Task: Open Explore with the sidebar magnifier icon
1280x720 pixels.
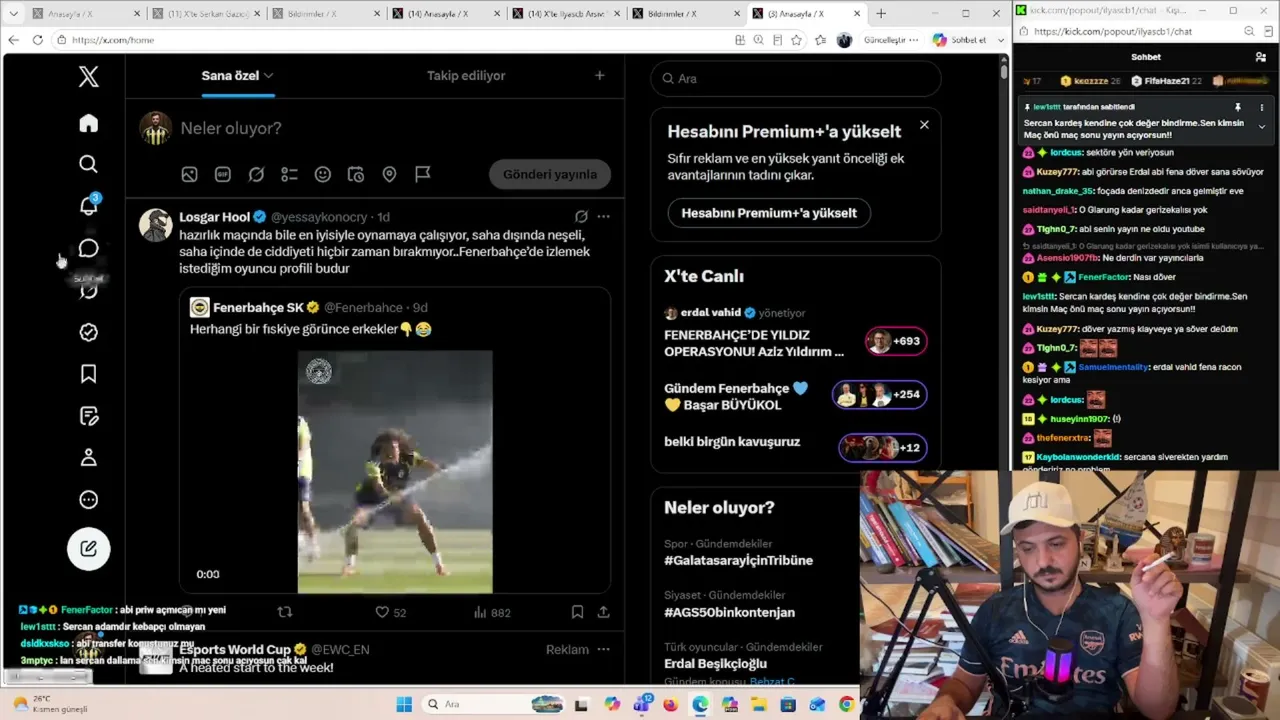Action: point(89,164)
